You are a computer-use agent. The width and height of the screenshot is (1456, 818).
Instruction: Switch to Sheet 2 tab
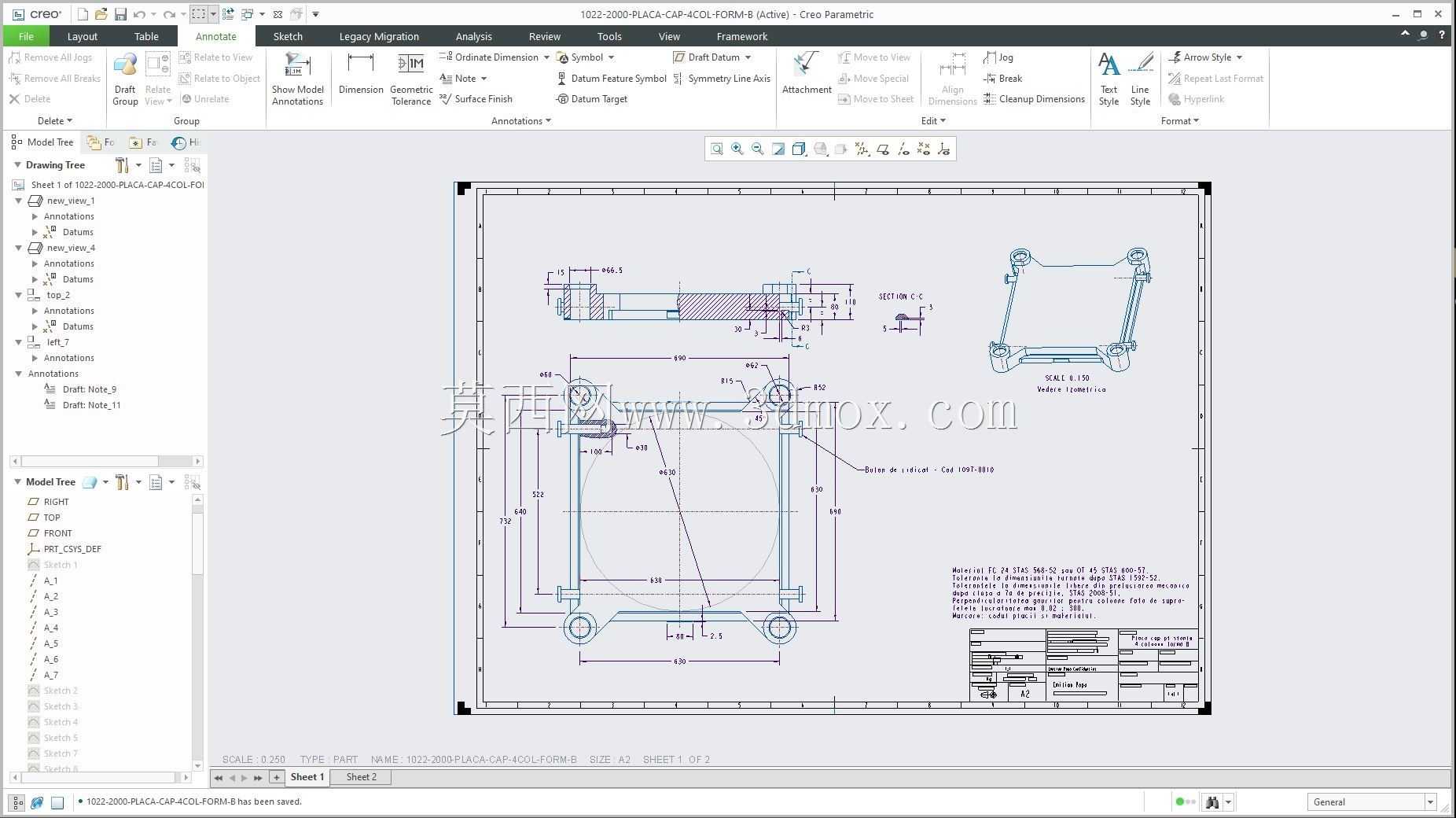click(362, 777)
